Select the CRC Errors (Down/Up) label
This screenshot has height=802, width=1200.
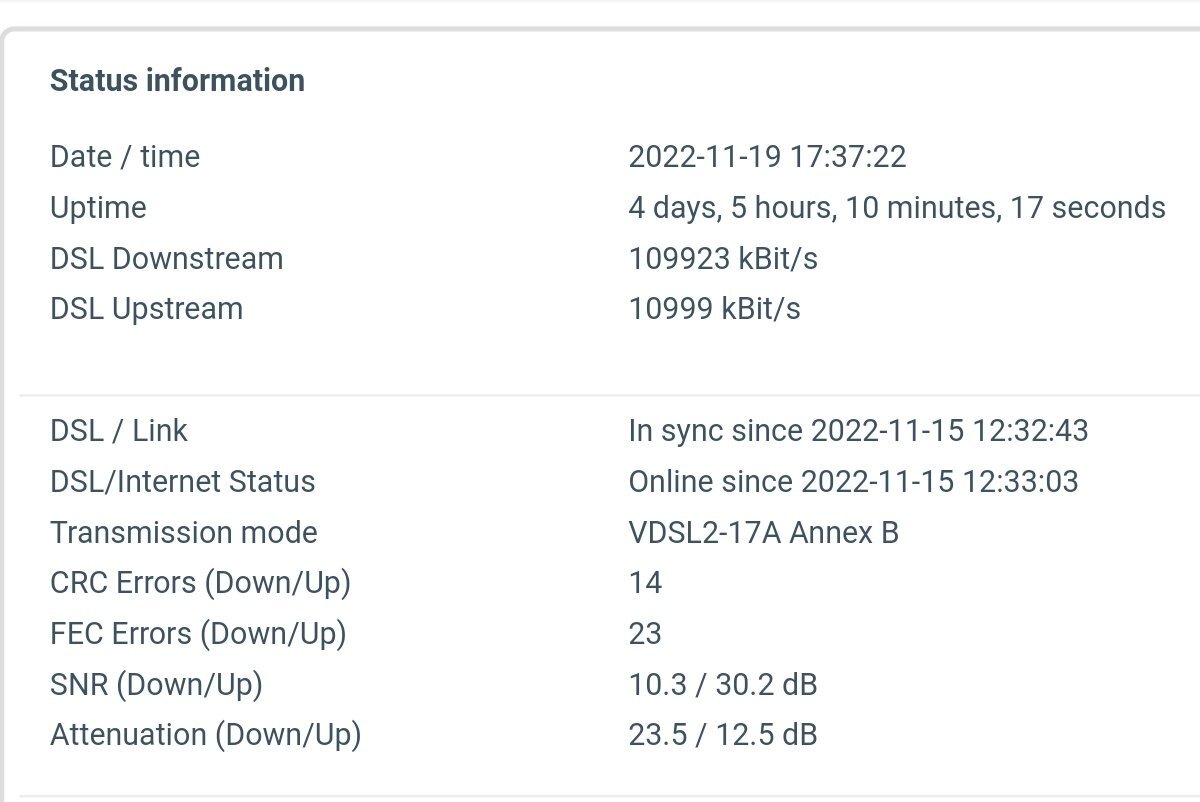tap(200, 583)
